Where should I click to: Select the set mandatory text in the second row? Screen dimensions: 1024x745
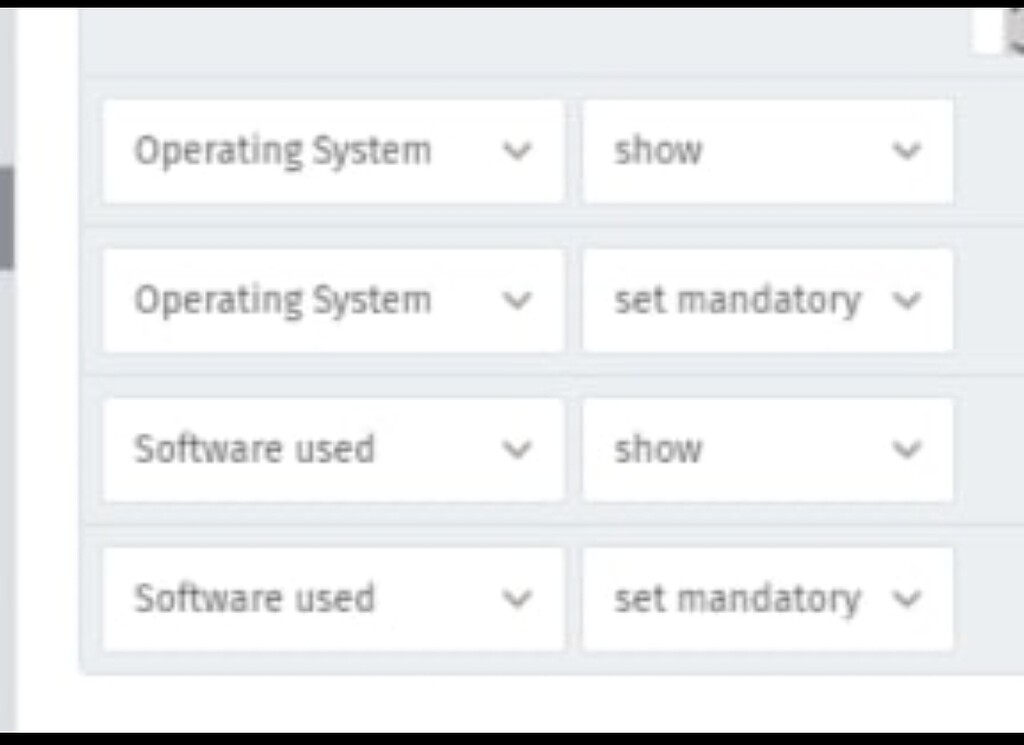point(738,300)
